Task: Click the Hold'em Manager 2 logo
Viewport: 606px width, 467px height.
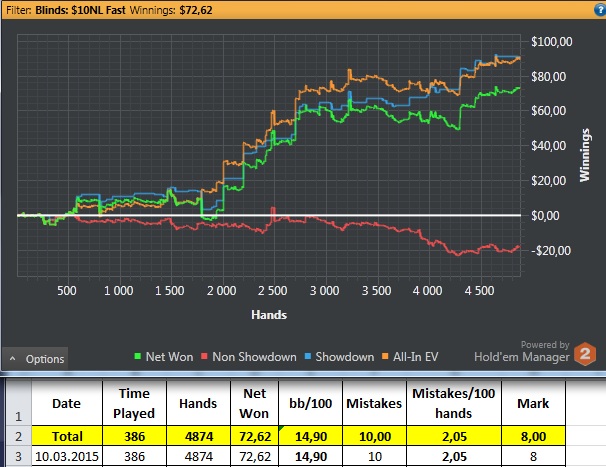Action: 585,353
